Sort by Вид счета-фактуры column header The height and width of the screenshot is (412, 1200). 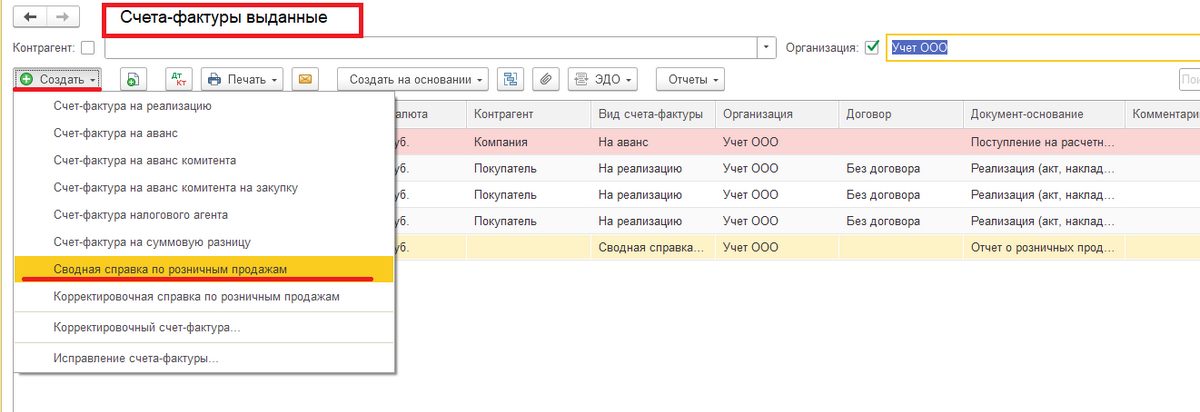652,114
